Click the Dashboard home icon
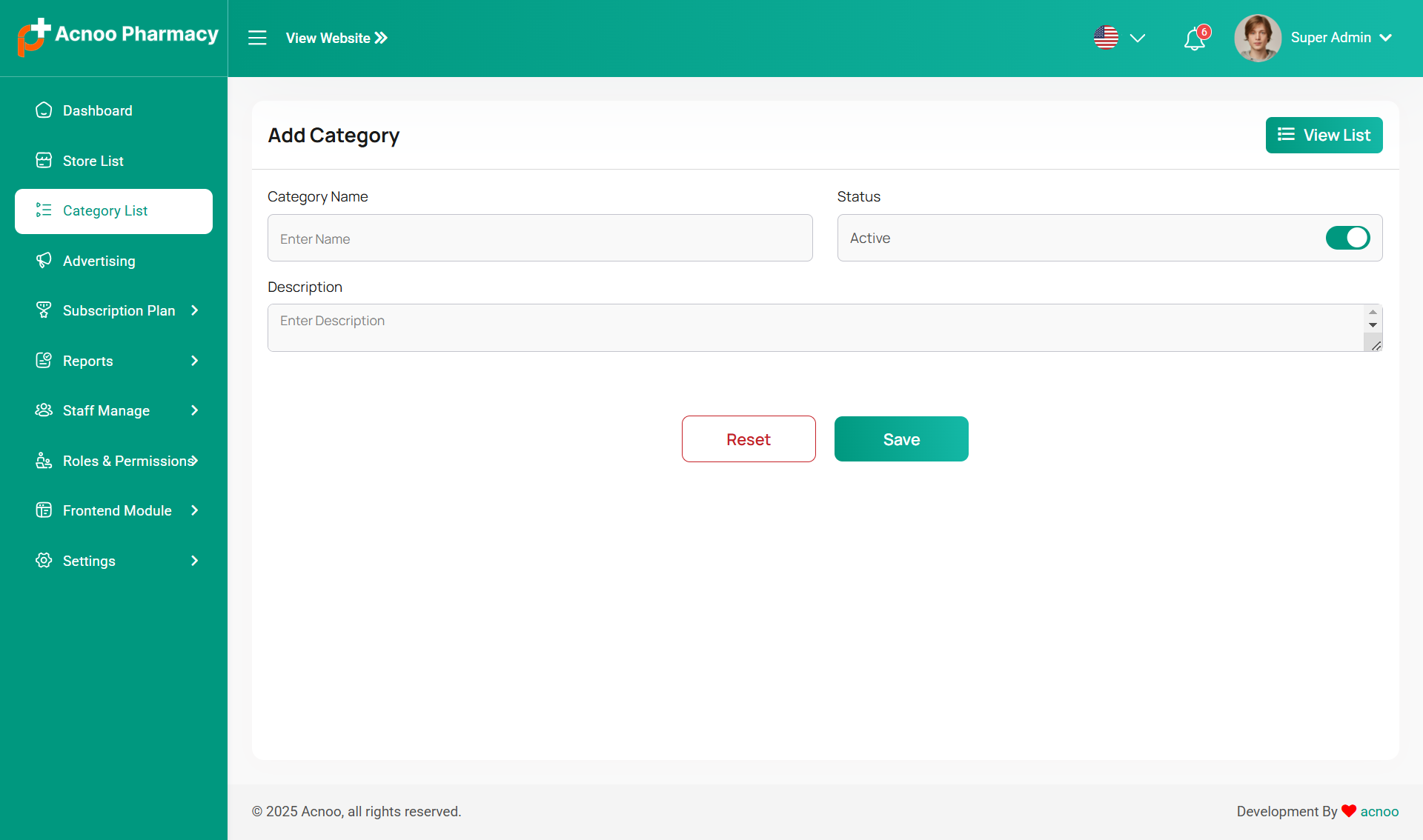Image resolution: width=1423 pixels, height=840 pixels. click(44, 110)
